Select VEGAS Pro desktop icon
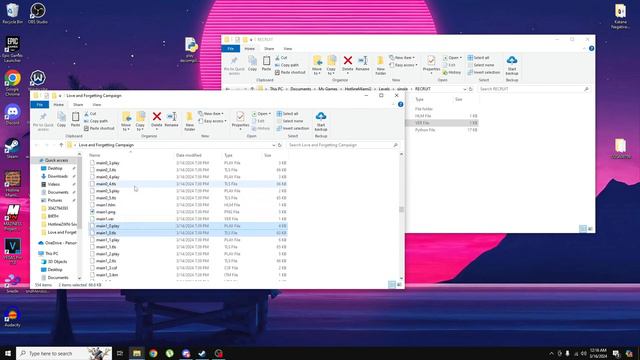The width and height of the screenshot is (640, 360). tap(13, 251)
